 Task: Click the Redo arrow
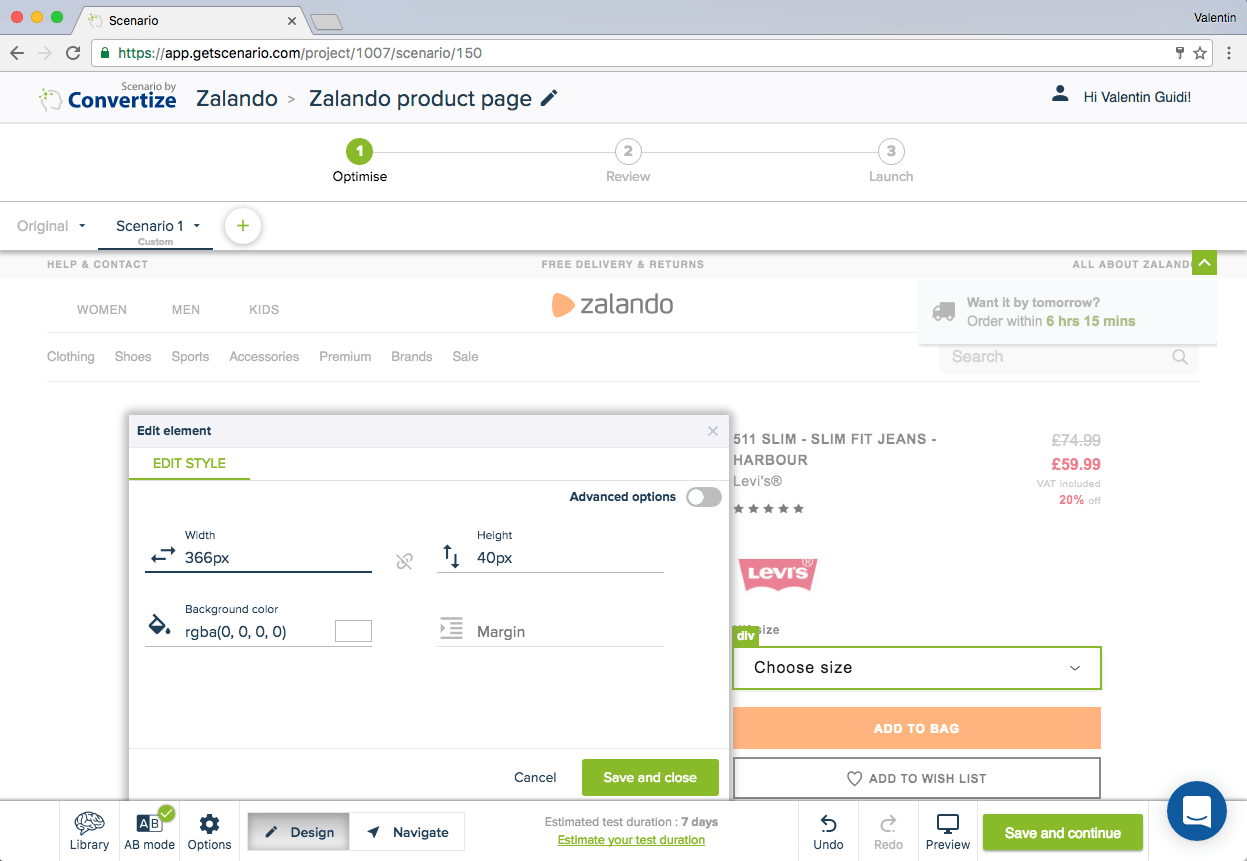(888, 831)
